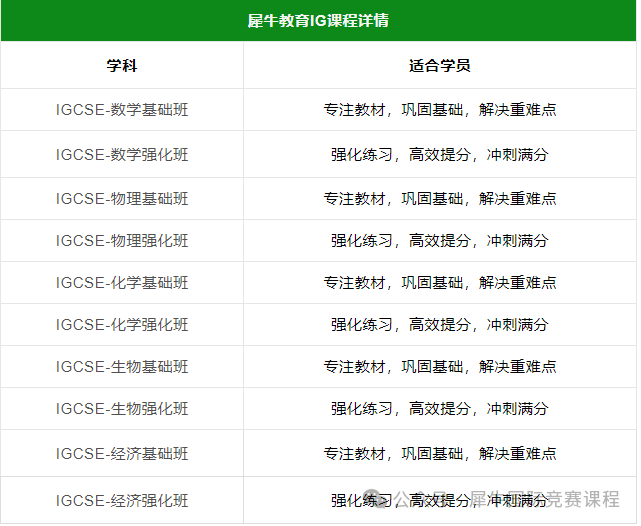
Task: Click the IGCSE-生物强化班 cell
Action: (122, 409)
